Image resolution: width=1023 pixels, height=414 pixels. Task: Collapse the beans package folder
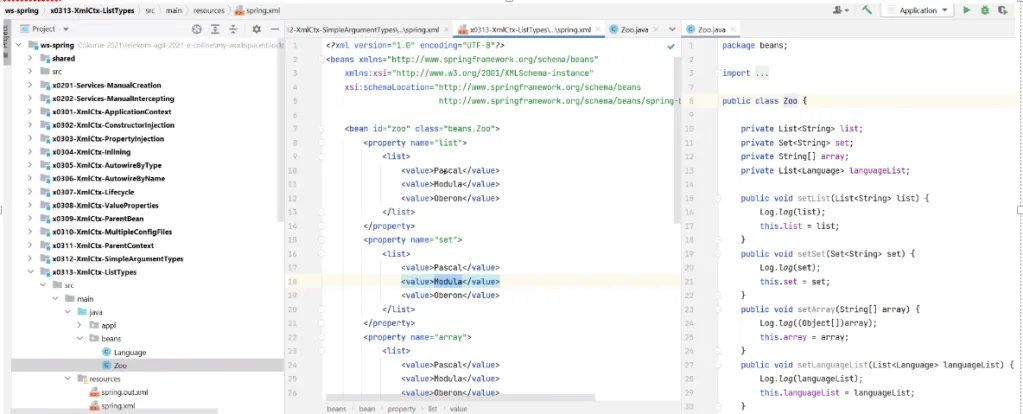pos(79,338)
